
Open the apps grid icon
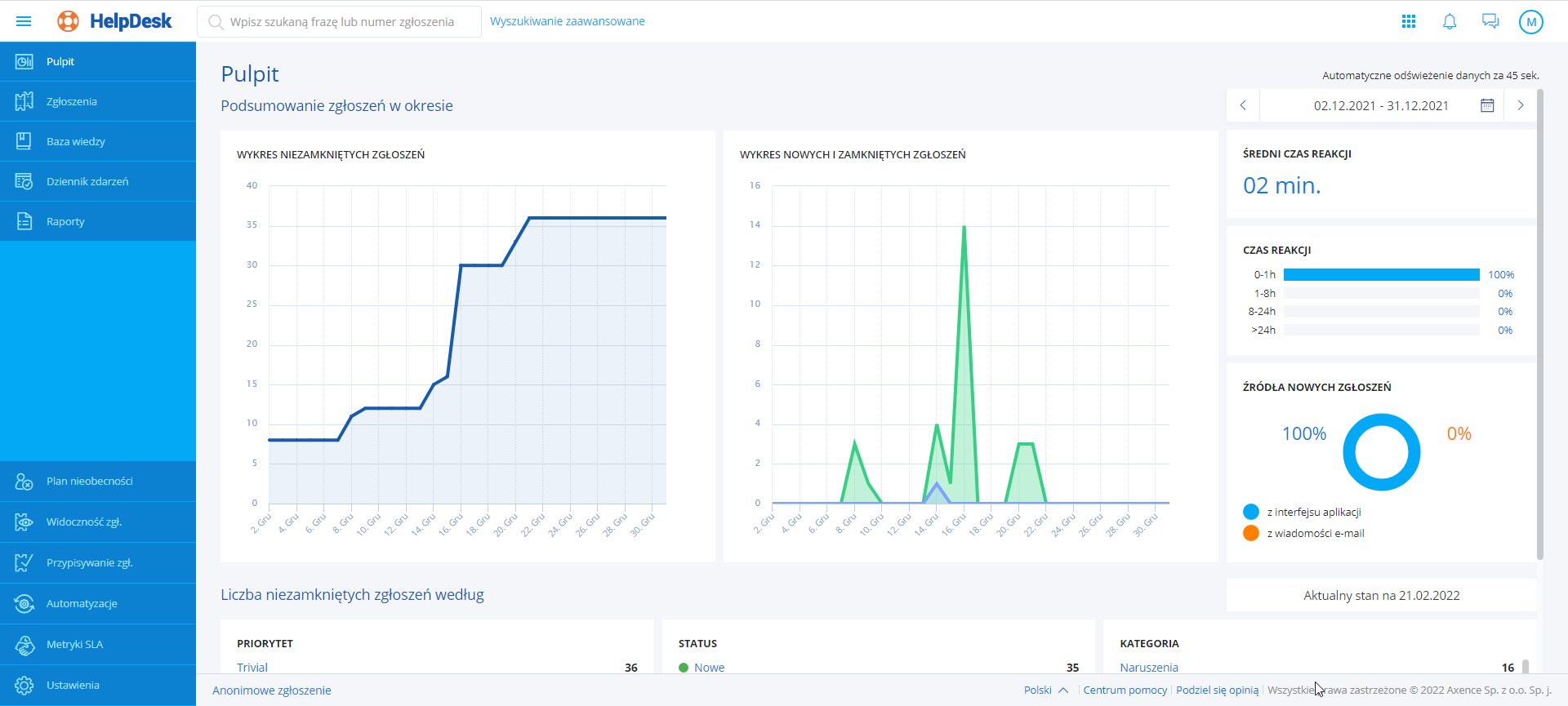pyautogui.click(x=1409, y=21)
